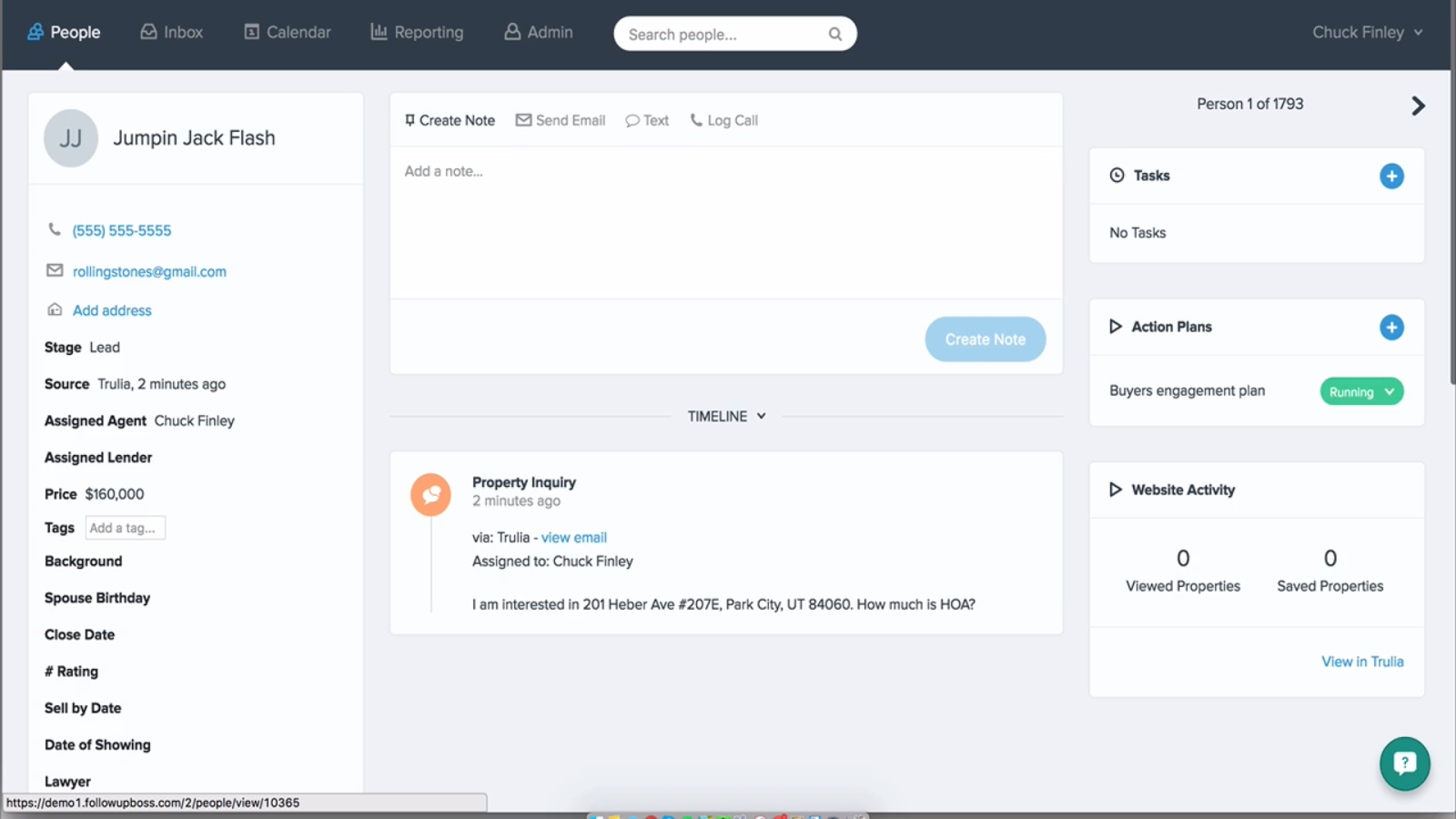Image resolution: width=1456 pixels, height=819 pixels.
Task: Select the search magnifying glass icon
Action: 834,33
